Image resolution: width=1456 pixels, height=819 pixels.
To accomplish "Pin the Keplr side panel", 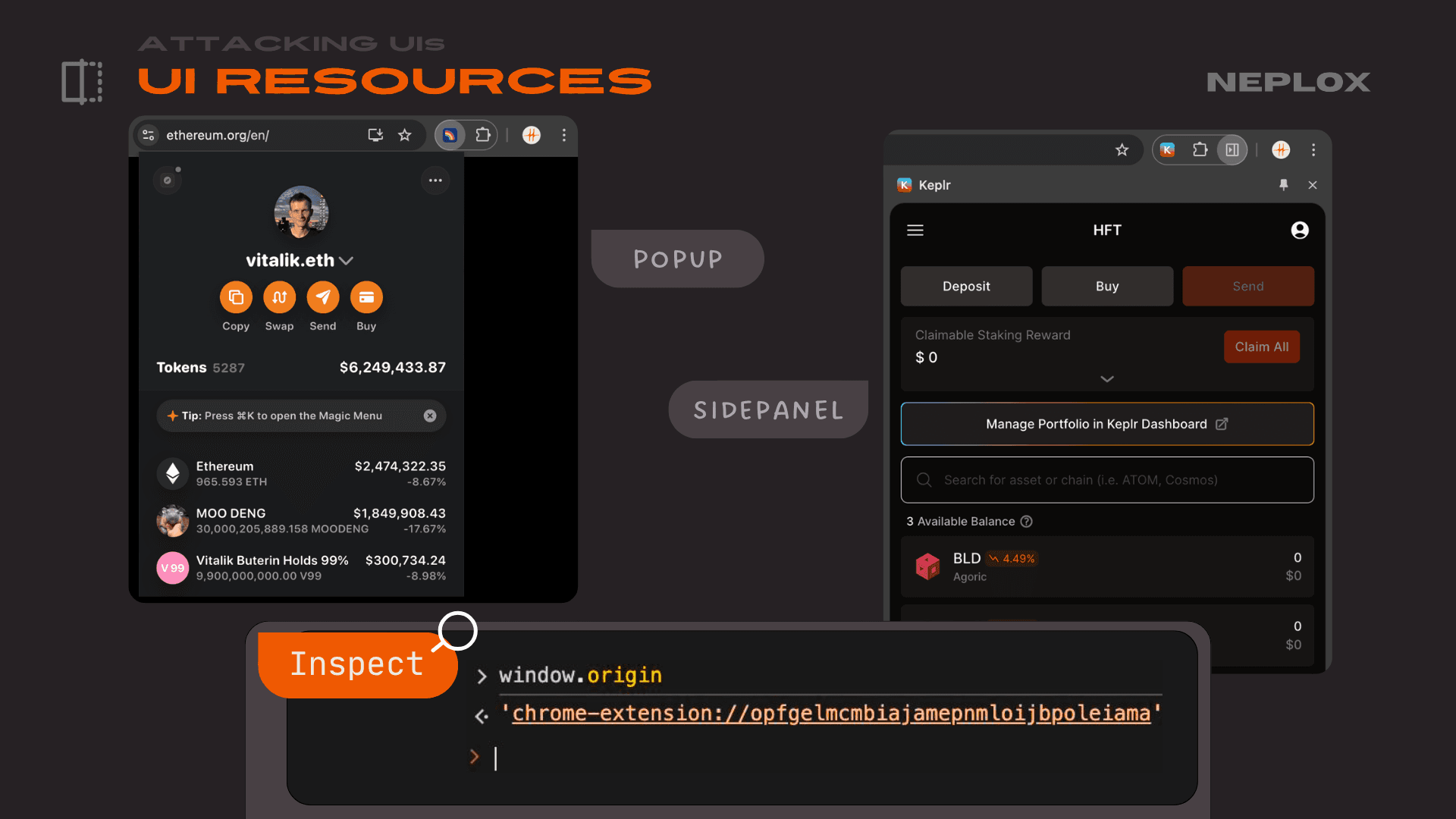I will pyautogui.click(x=1285, y=184).
